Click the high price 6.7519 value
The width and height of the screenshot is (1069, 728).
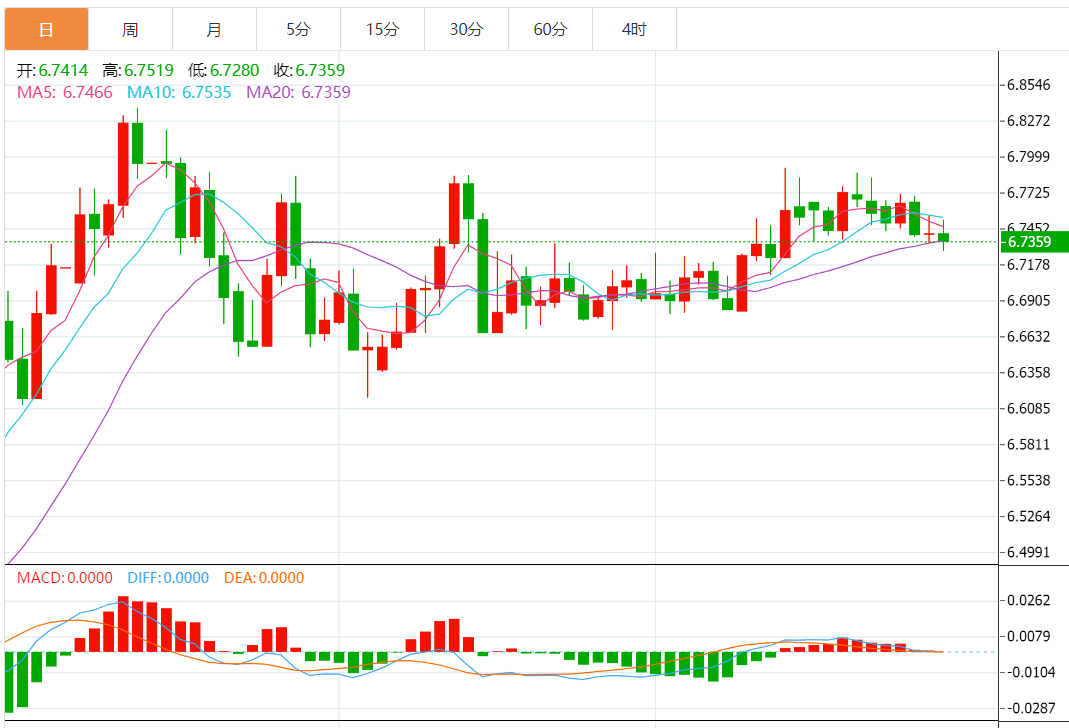coord(149,70)
